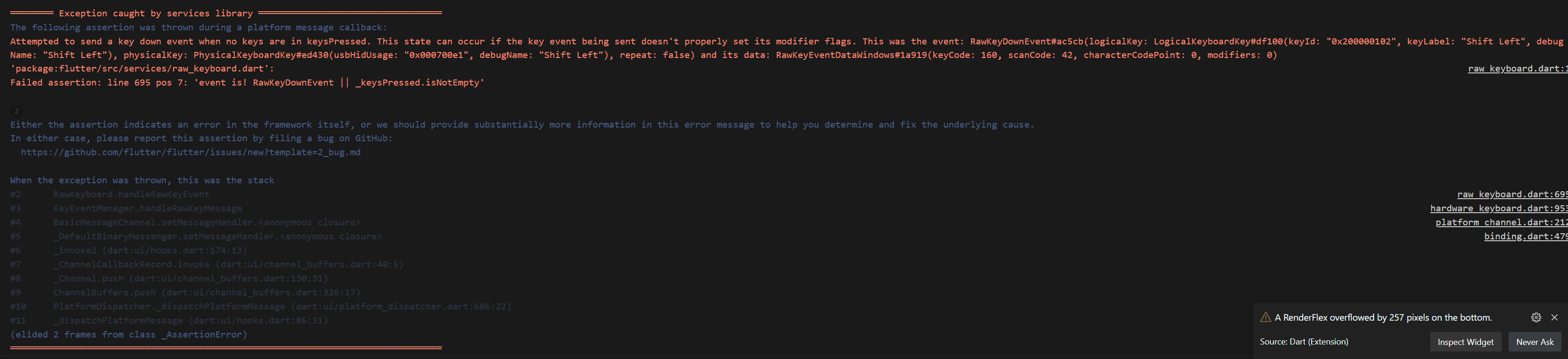1568x359 pixels.
Task: Open the flutter GitHub bug report link
Action: [191, 152]
